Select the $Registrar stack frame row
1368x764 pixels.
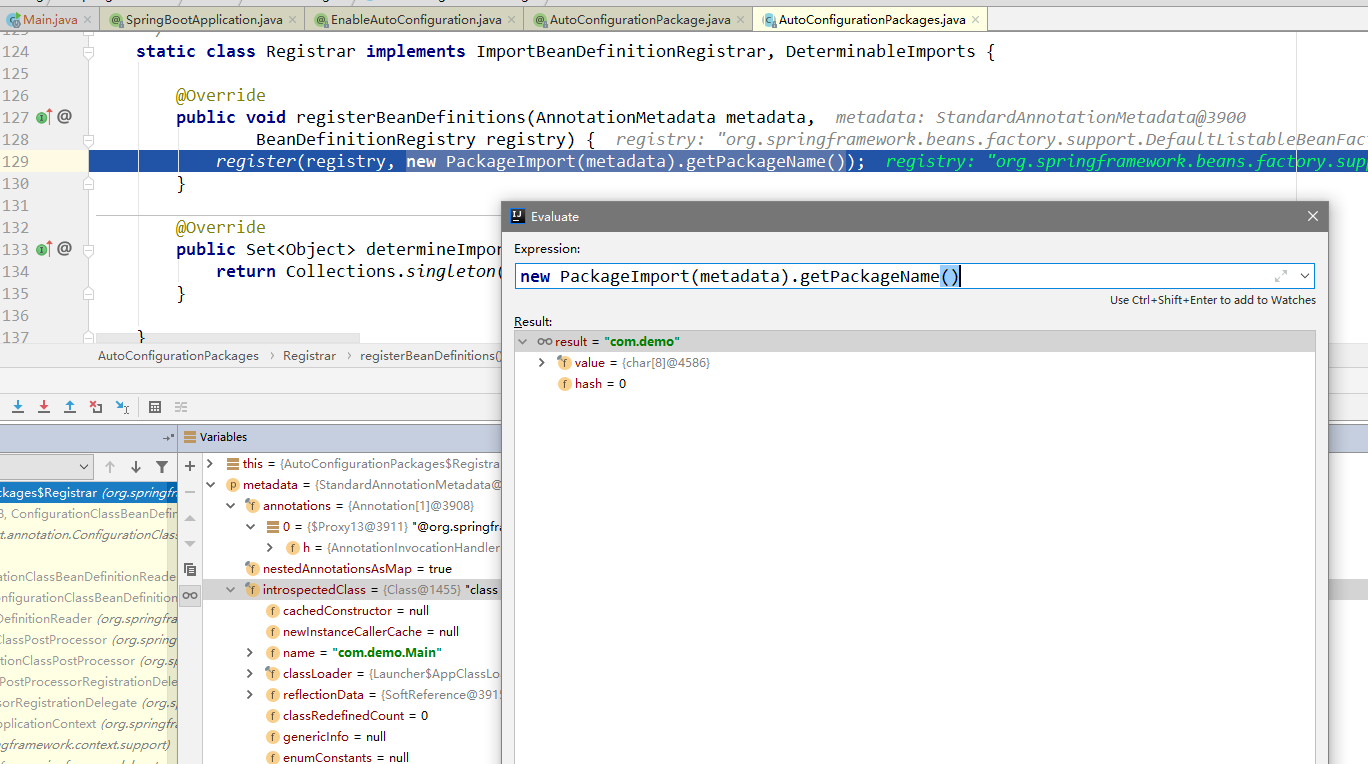[x=89, y=492]
